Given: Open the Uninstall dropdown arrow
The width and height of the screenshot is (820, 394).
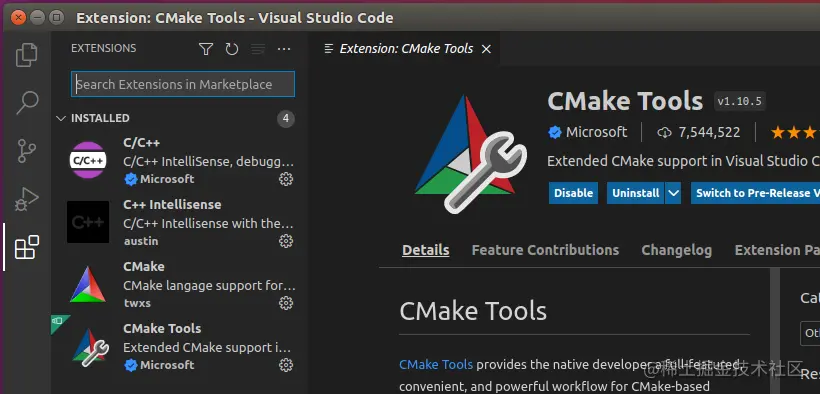Looking at the screenshot, I should point(674,193).
